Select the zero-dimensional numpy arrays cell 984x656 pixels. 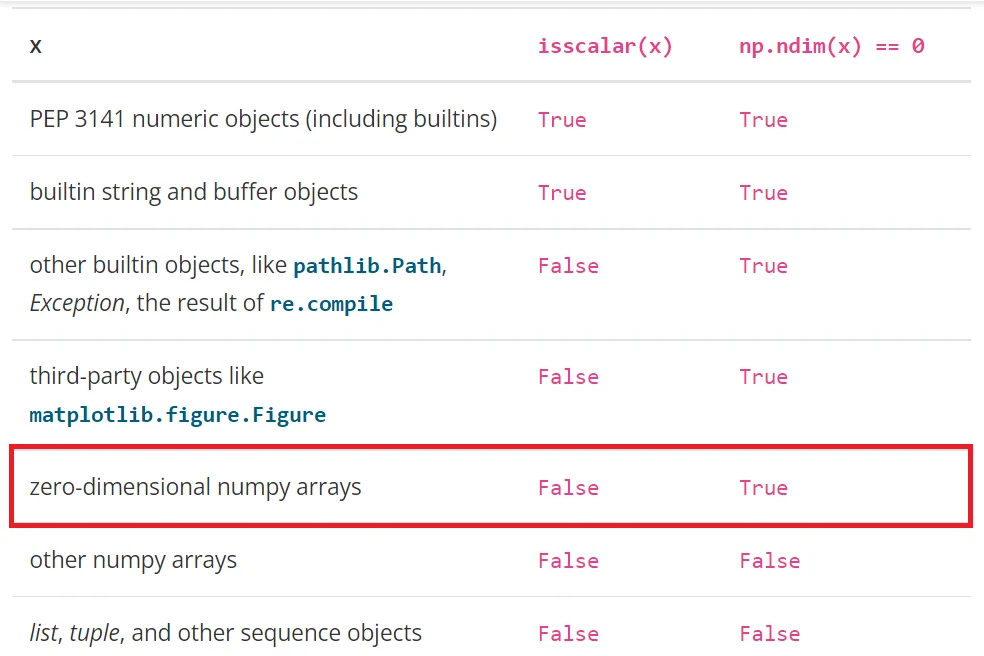(196, 487)
